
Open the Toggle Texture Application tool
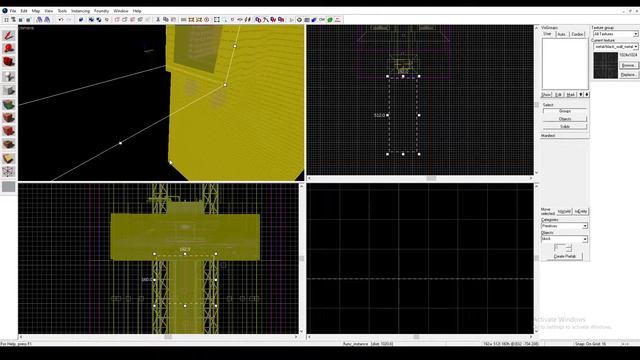8,104
